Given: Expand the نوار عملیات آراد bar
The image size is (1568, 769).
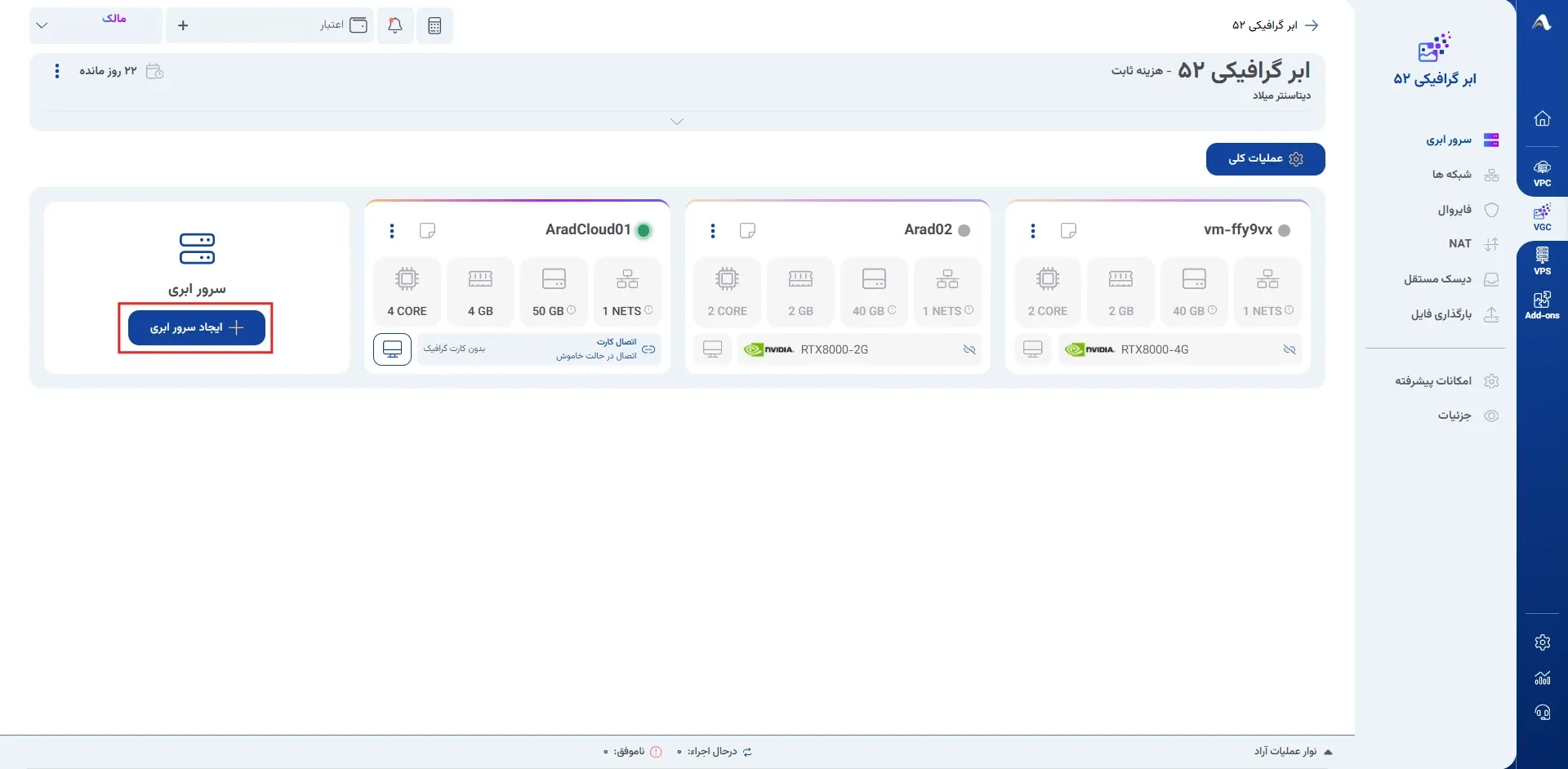Looking at the screenshot, I should [1294, 751].
